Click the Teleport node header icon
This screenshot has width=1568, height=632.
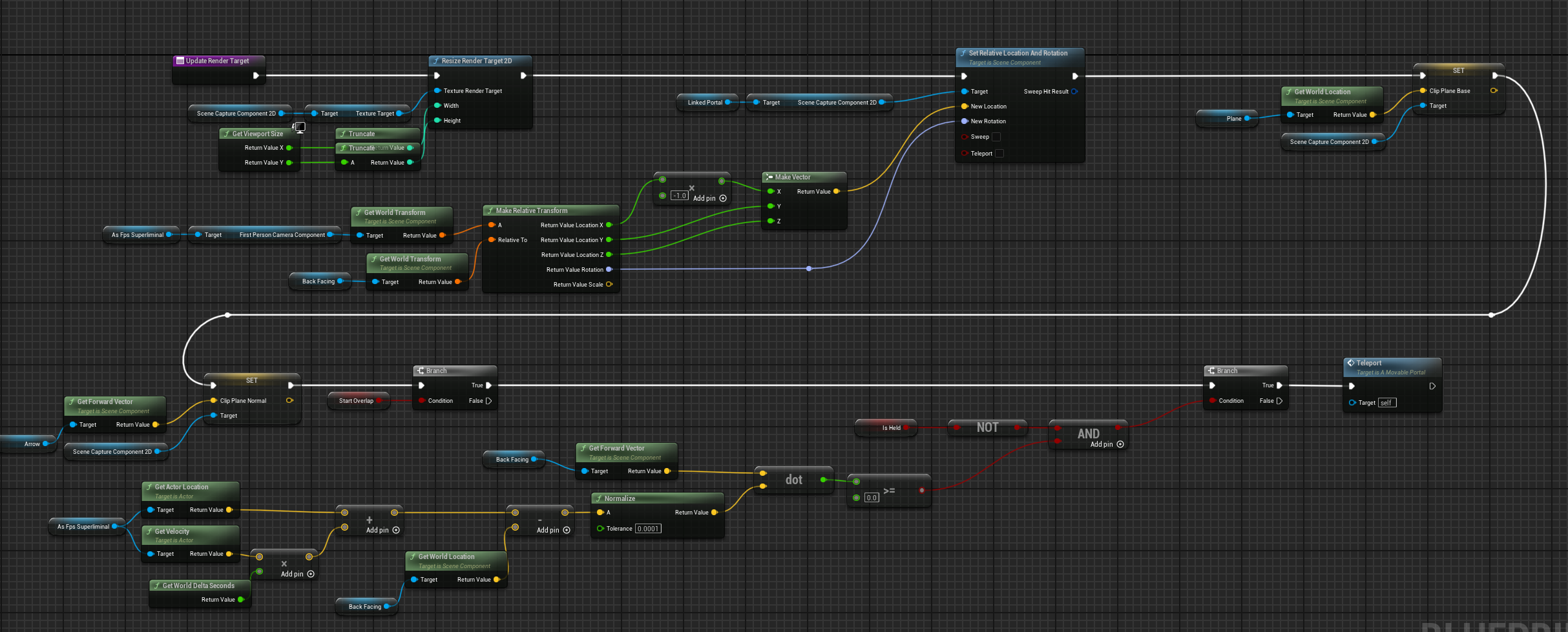click(x=1350, y=363)
